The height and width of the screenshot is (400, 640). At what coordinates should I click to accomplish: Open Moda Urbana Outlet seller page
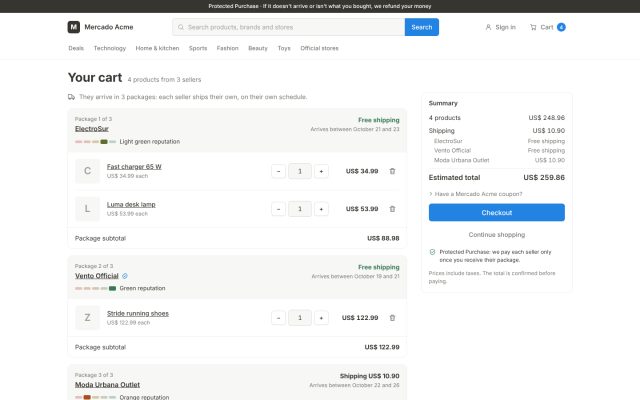coord(107,384)
